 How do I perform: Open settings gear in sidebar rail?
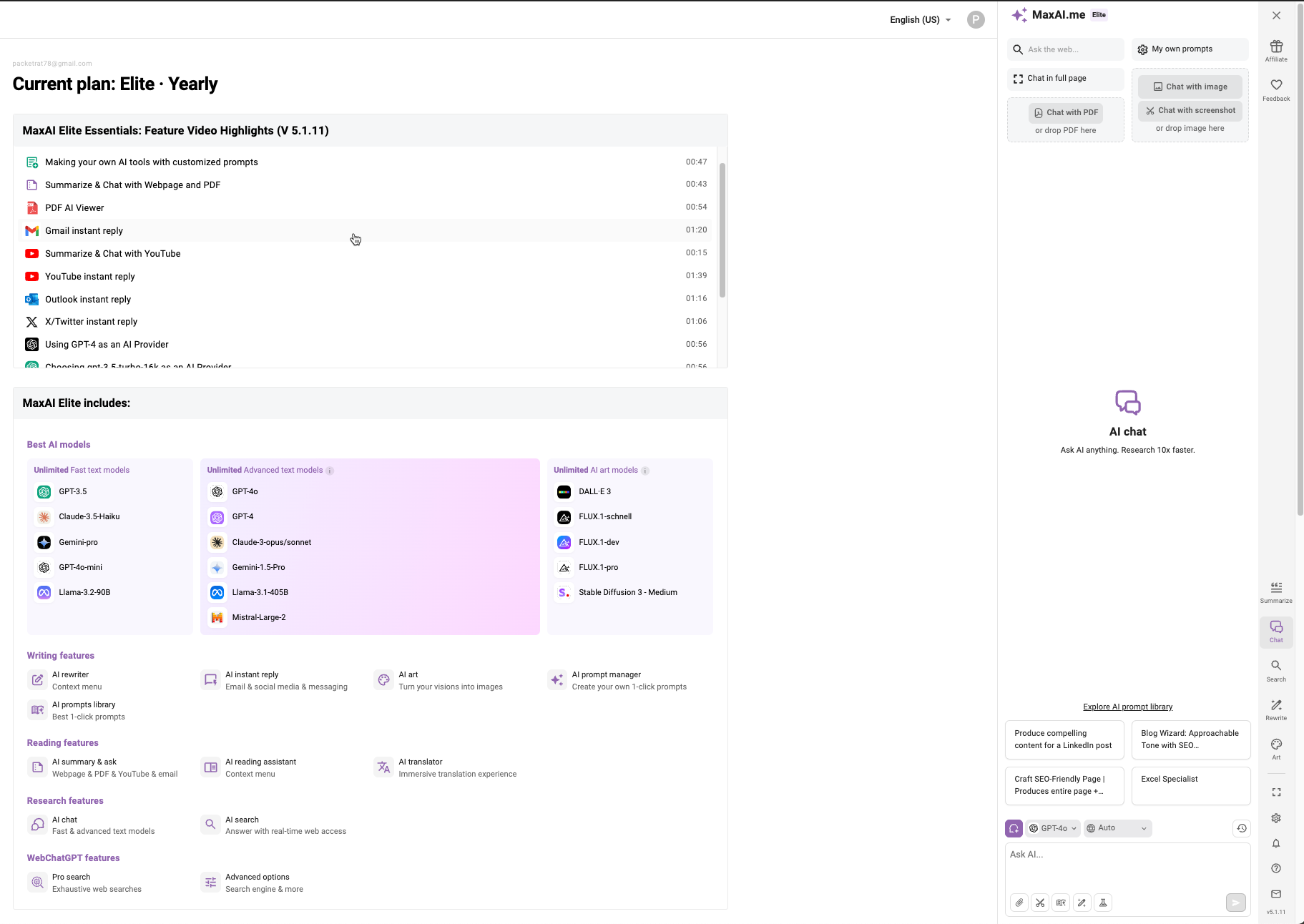(x=1276, y=818)
